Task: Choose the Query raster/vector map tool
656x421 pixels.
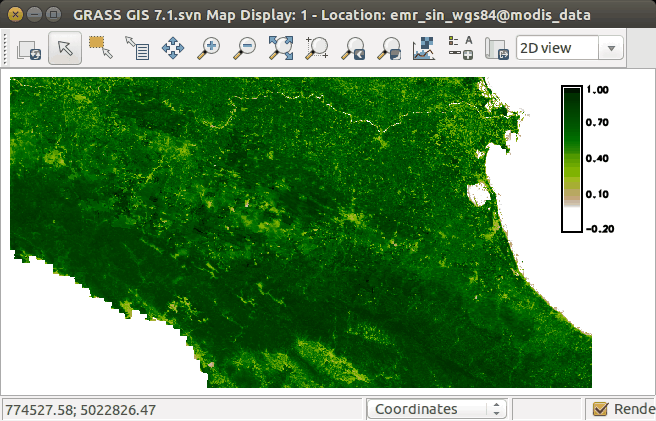Action: 136,48
